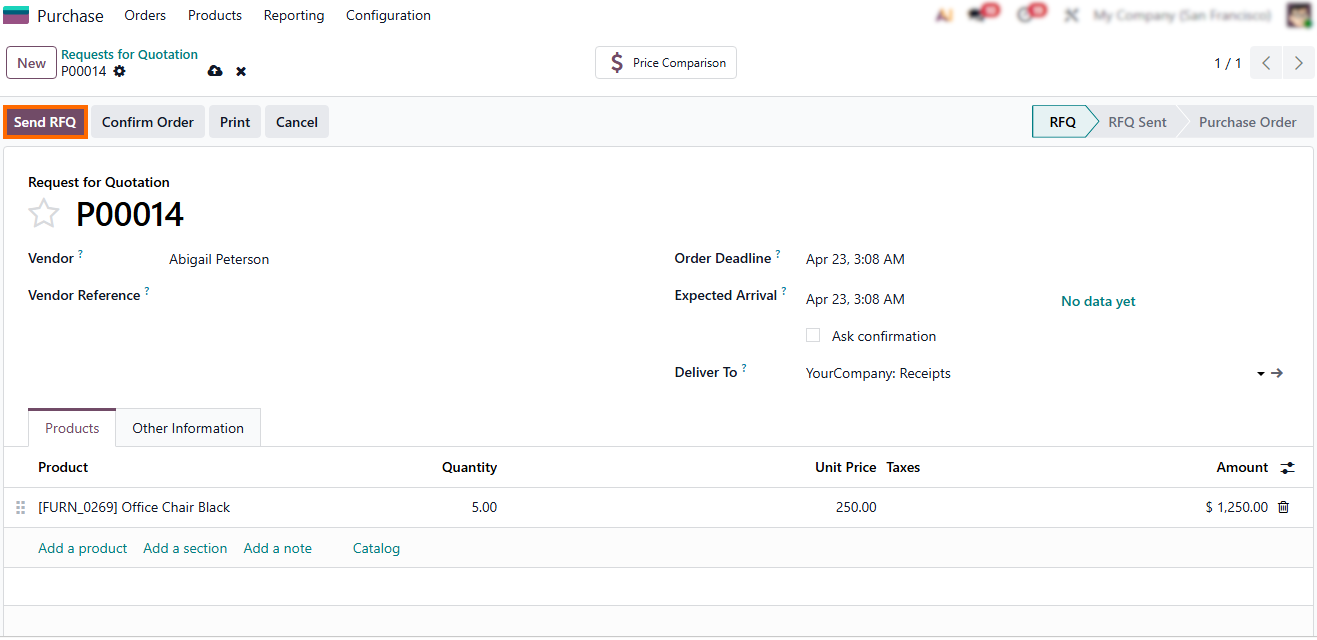Click the Price Comparison button
1317x640 pixels.
tap(666, 63)
